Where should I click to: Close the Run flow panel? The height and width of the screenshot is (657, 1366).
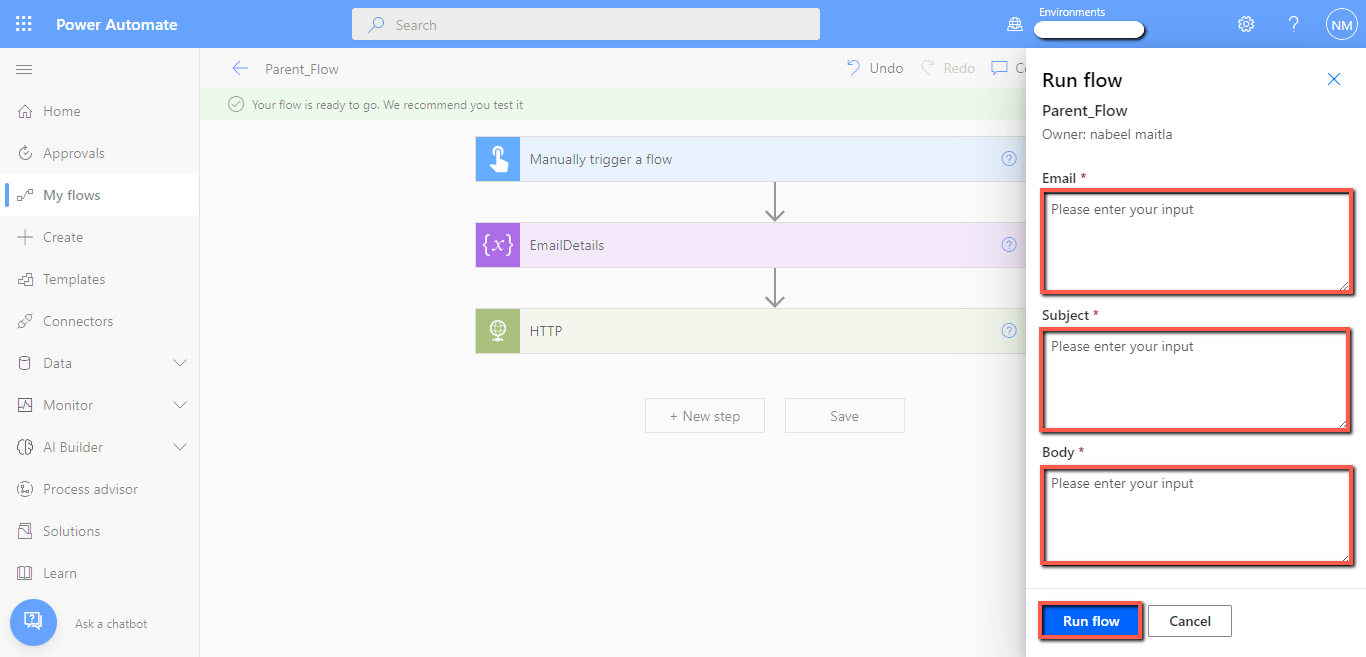pyautogui.click(x=1334, y=79)
